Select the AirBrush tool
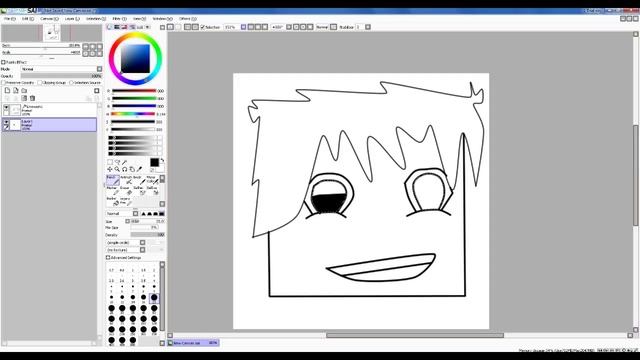This screenshot has width=640, height=360. click(127, 180)
